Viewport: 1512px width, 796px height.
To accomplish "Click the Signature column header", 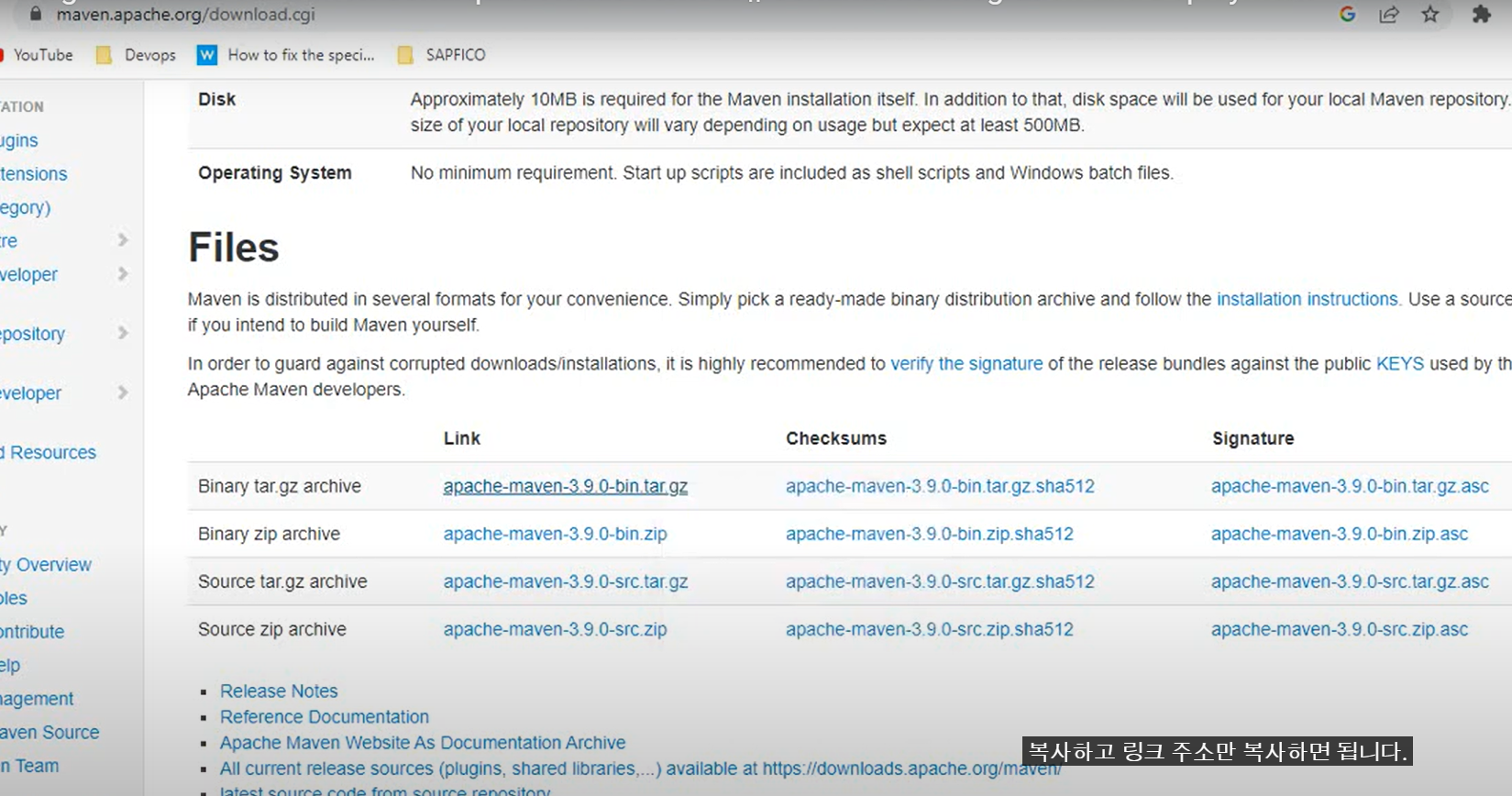I will coord(1253,438).
